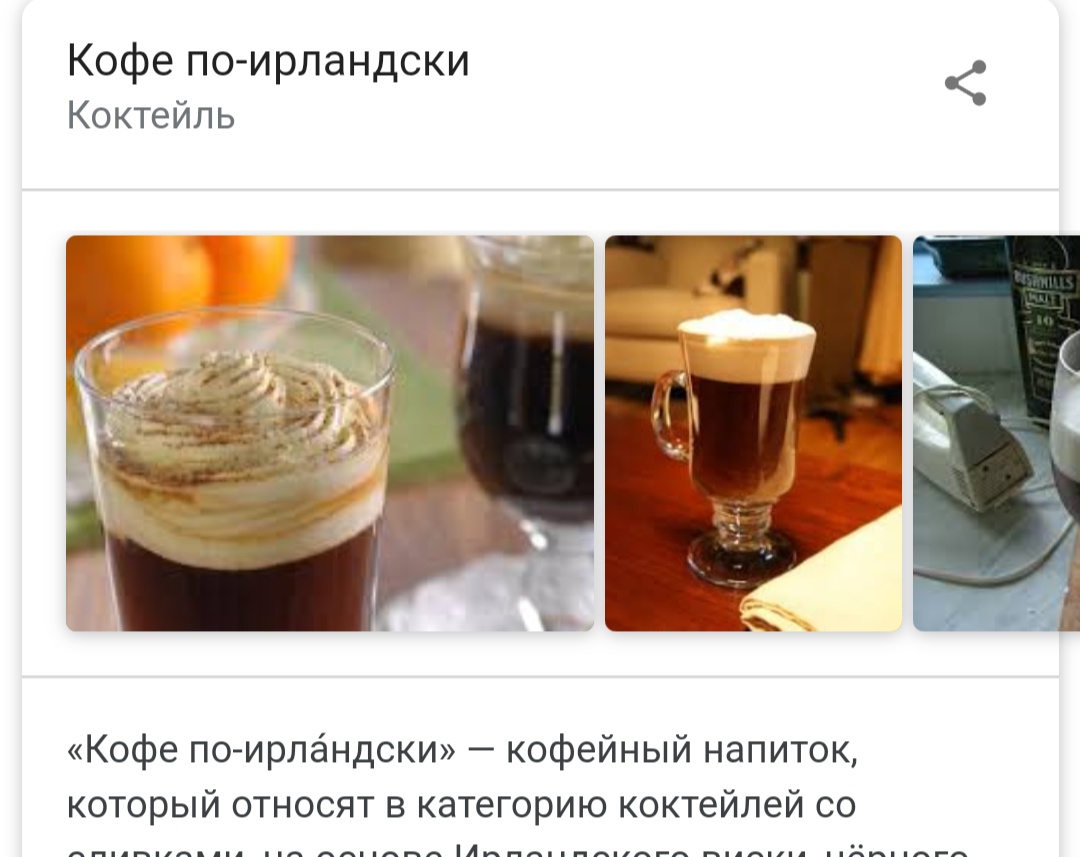Tap the yellow napkin in the mug photo

click(x=823, y=579)
